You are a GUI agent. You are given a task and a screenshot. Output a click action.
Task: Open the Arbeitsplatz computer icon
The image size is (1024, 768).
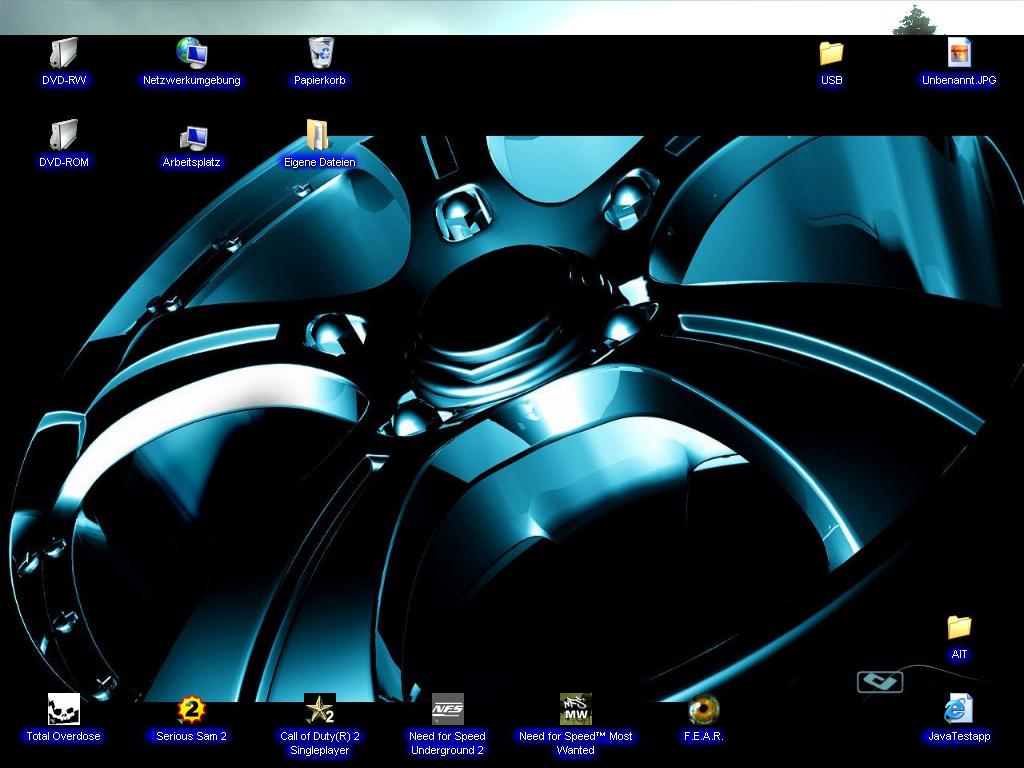click(192, 137)
